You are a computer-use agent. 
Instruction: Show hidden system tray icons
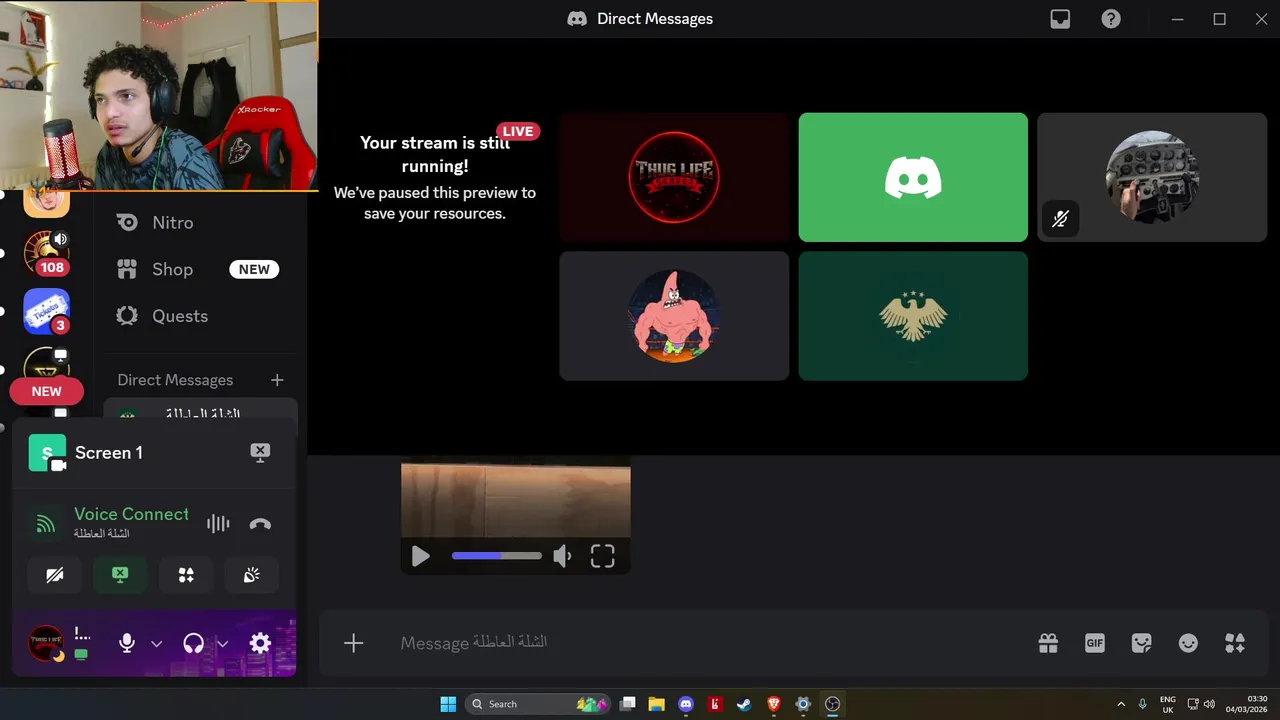pos(1120,704)
